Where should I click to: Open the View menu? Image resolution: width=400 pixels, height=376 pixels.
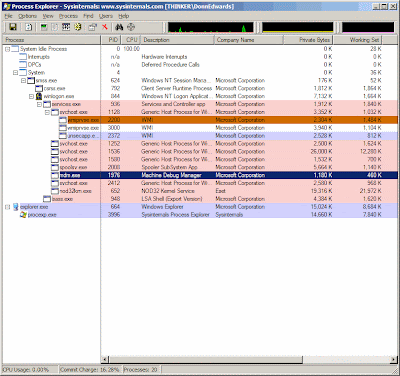click(x=48, y=16)
